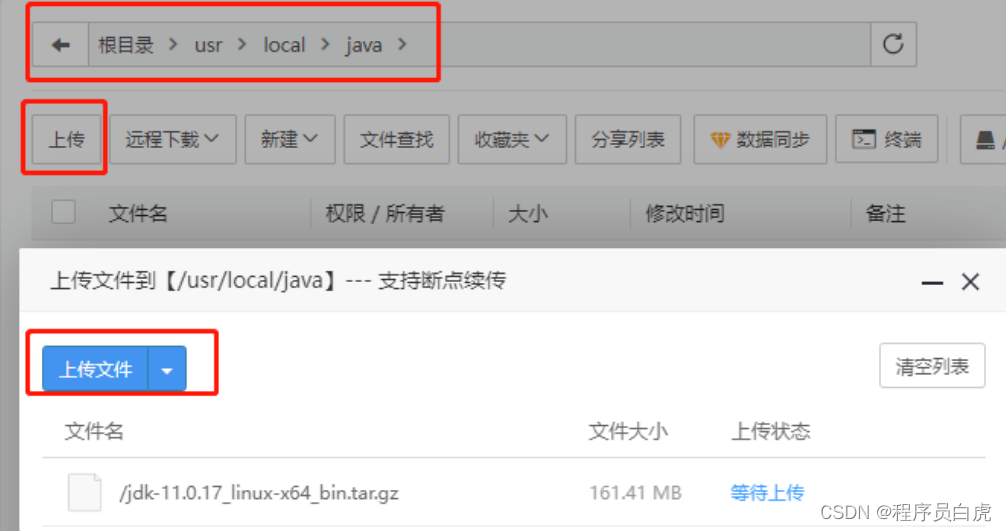1006x531 pixels.
Task: Open the 分享列表 share list
Action: click(x=627, y=139)
